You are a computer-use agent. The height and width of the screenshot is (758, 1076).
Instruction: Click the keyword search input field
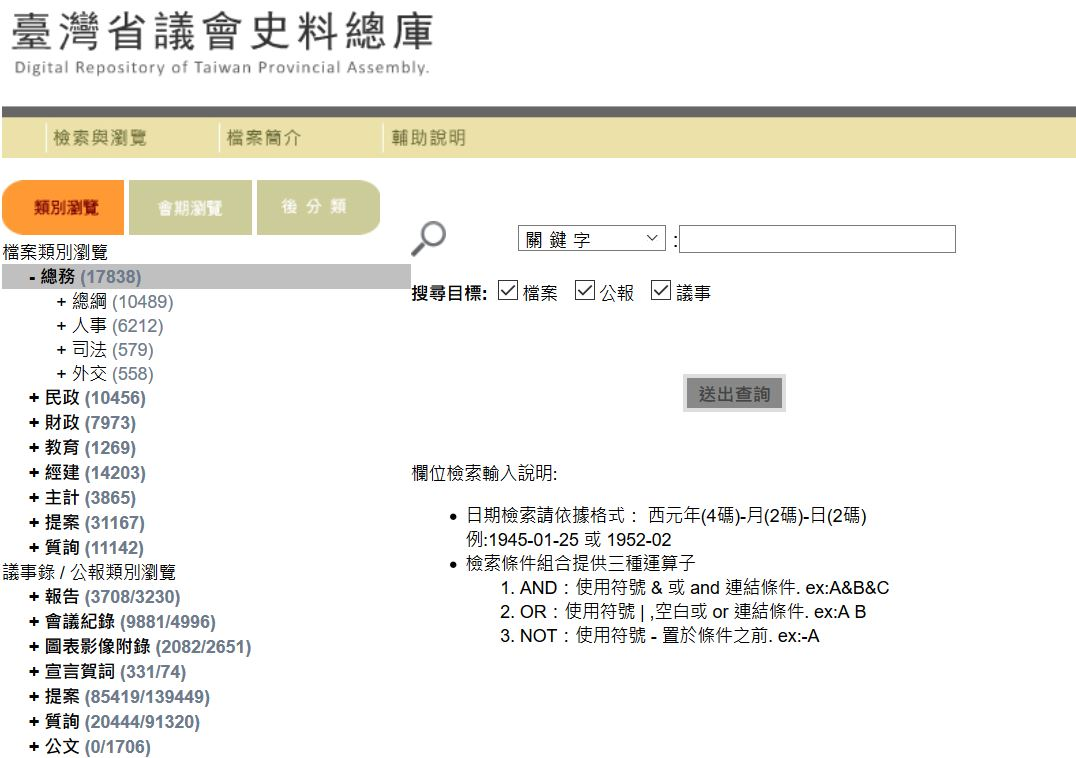pos(816,238)
